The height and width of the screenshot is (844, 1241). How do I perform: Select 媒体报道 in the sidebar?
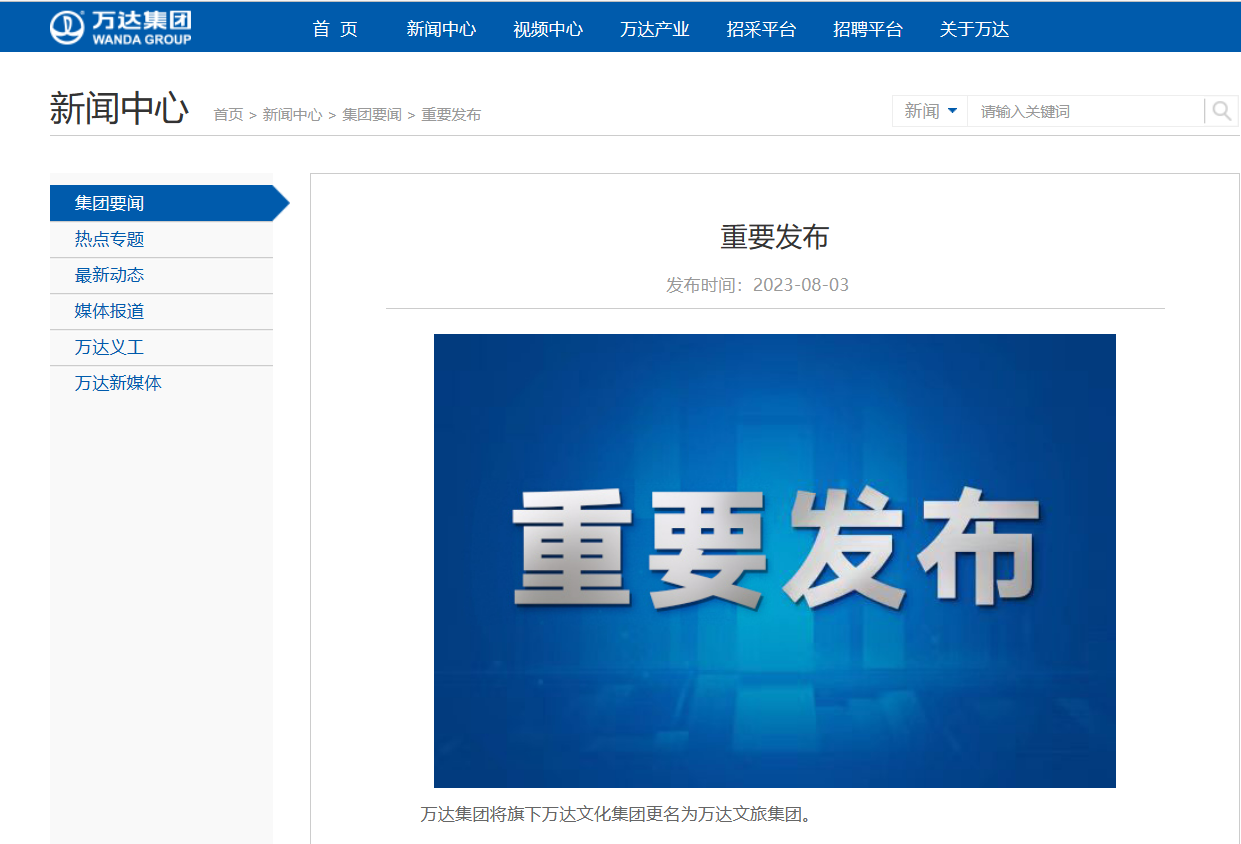point(161,311)
